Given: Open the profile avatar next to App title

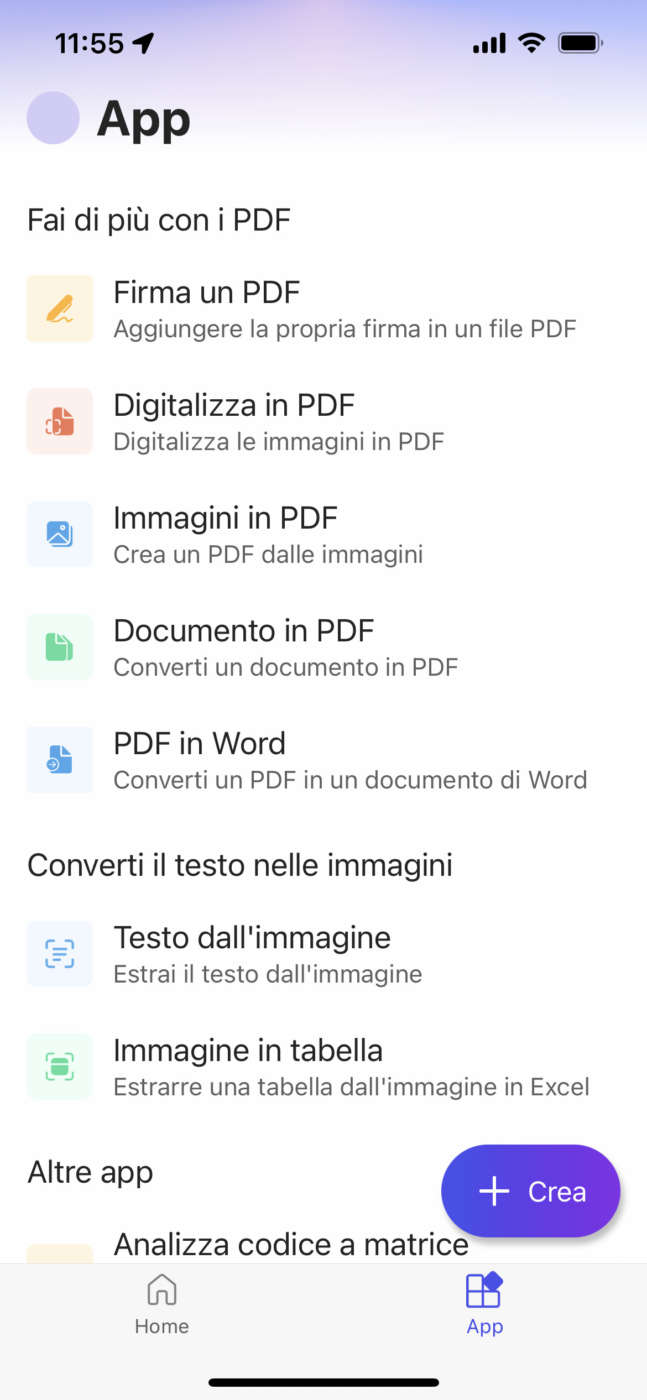Looking at the screenshot, I should [x=53, y=118].
